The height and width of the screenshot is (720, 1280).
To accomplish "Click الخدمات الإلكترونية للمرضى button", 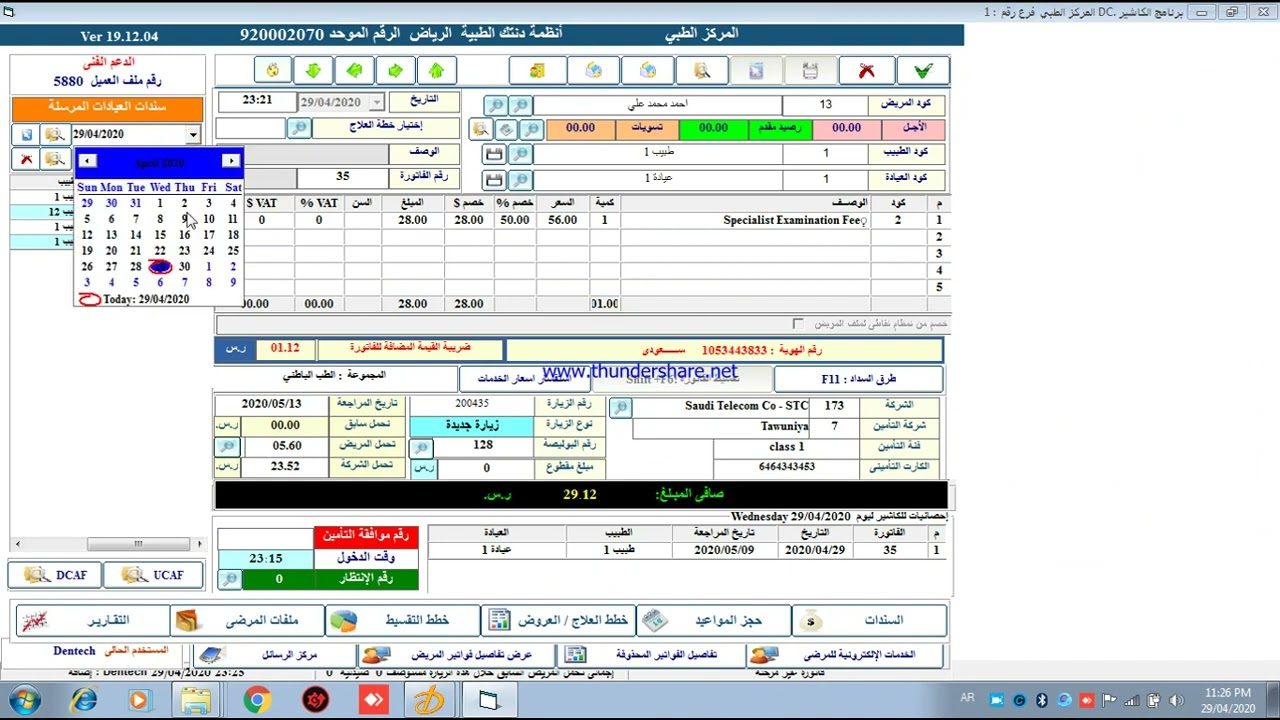I will [x=845, y=655].
